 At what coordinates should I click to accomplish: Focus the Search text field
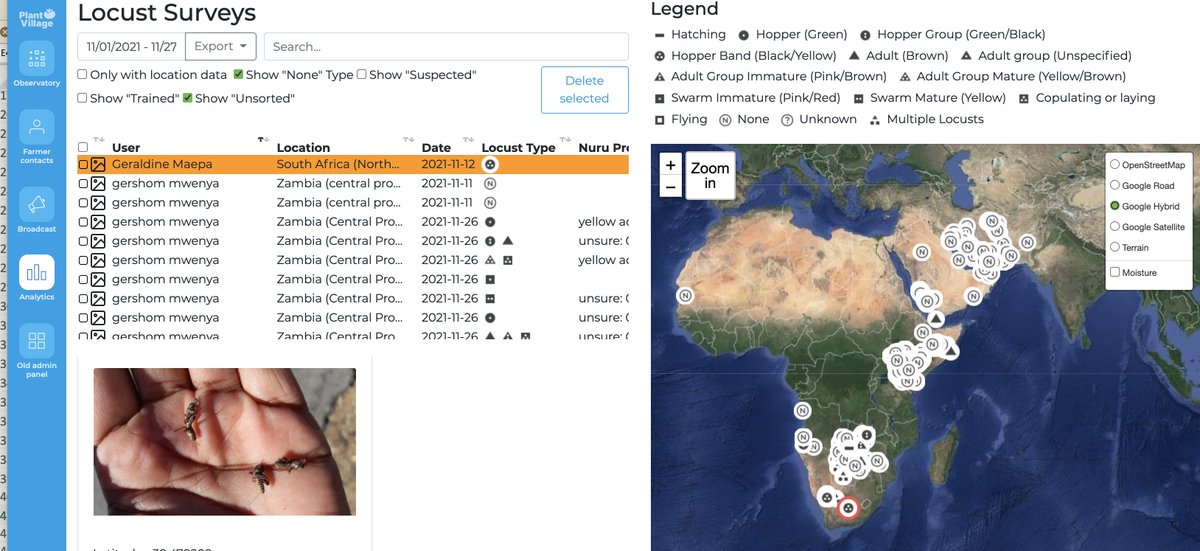446,46
